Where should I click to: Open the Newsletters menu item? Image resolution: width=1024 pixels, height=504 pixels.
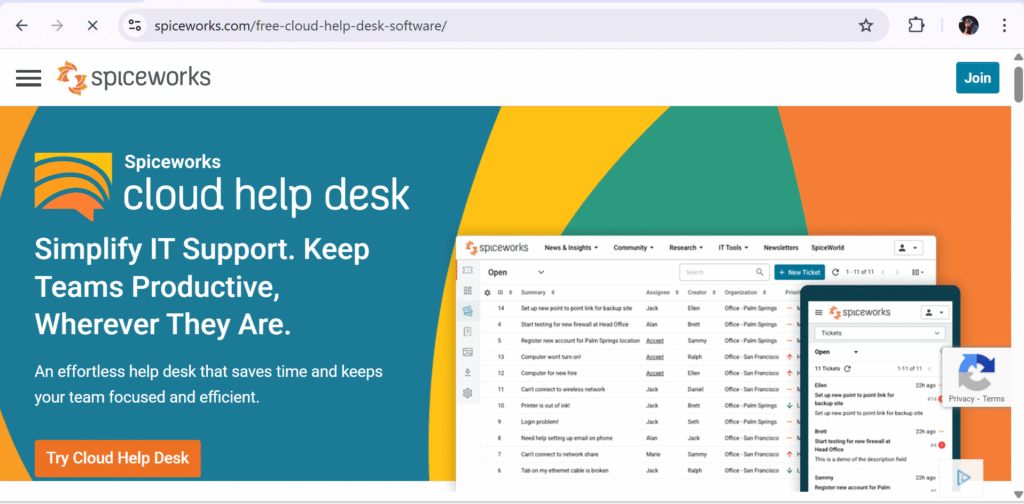click(x=781, y=248)
